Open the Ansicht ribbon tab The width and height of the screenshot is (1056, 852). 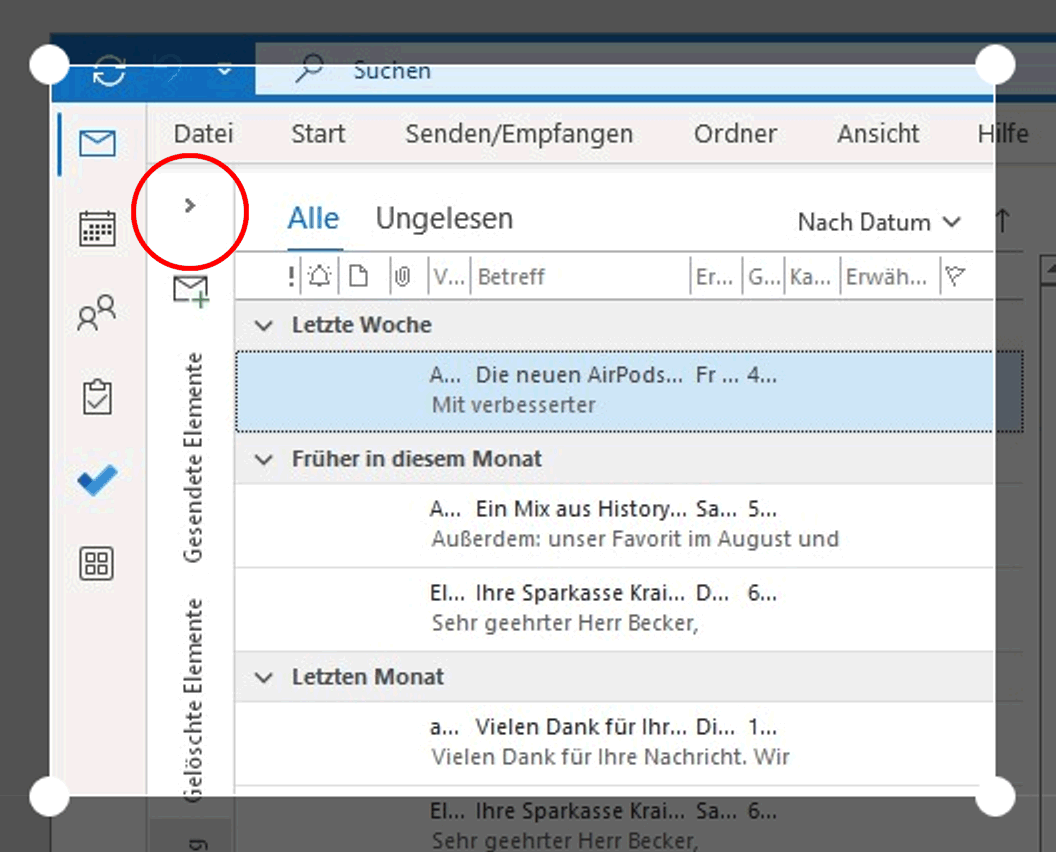pos(878,133)
